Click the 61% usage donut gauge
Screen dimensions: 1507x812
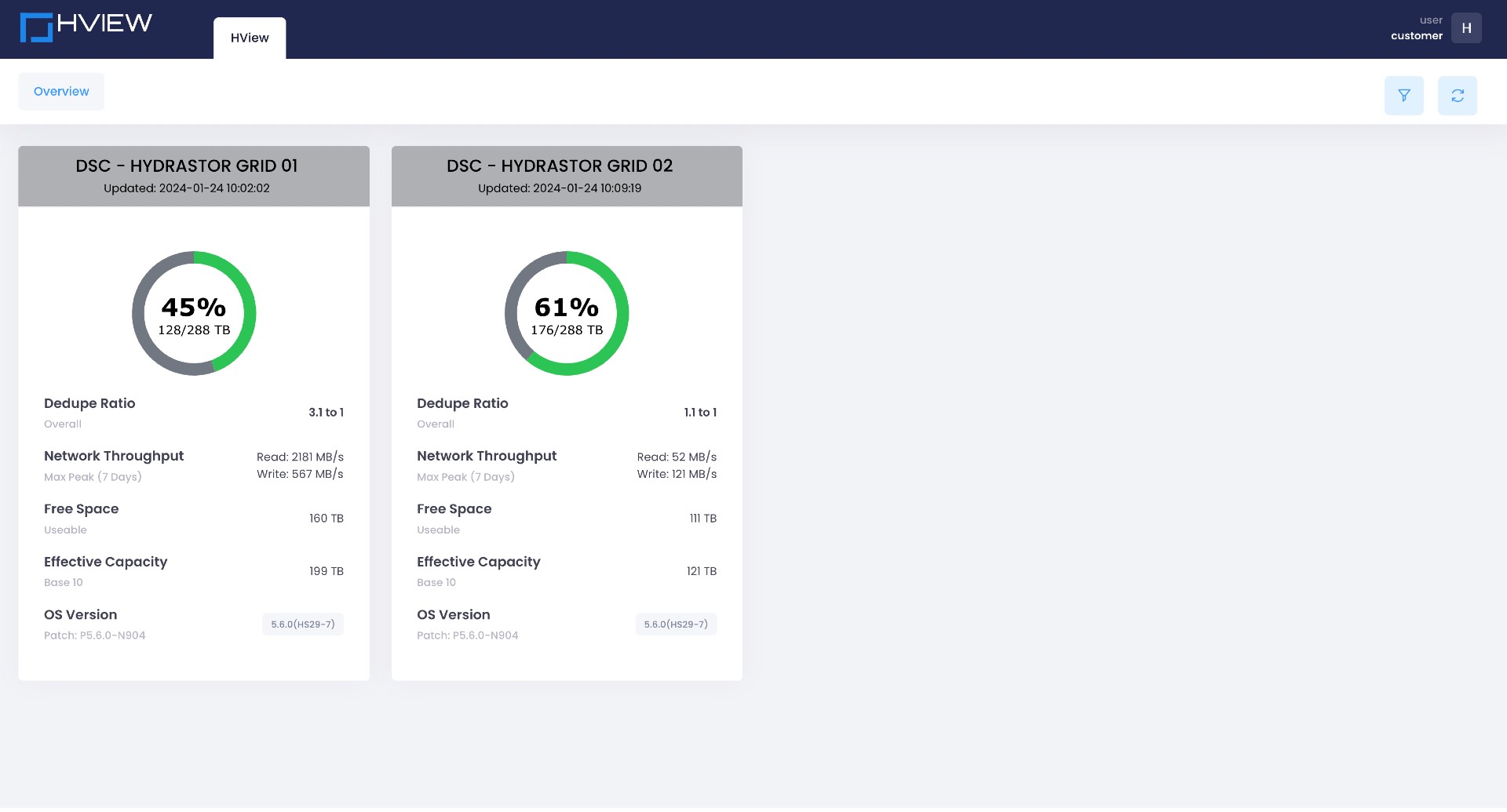[567, 314]
